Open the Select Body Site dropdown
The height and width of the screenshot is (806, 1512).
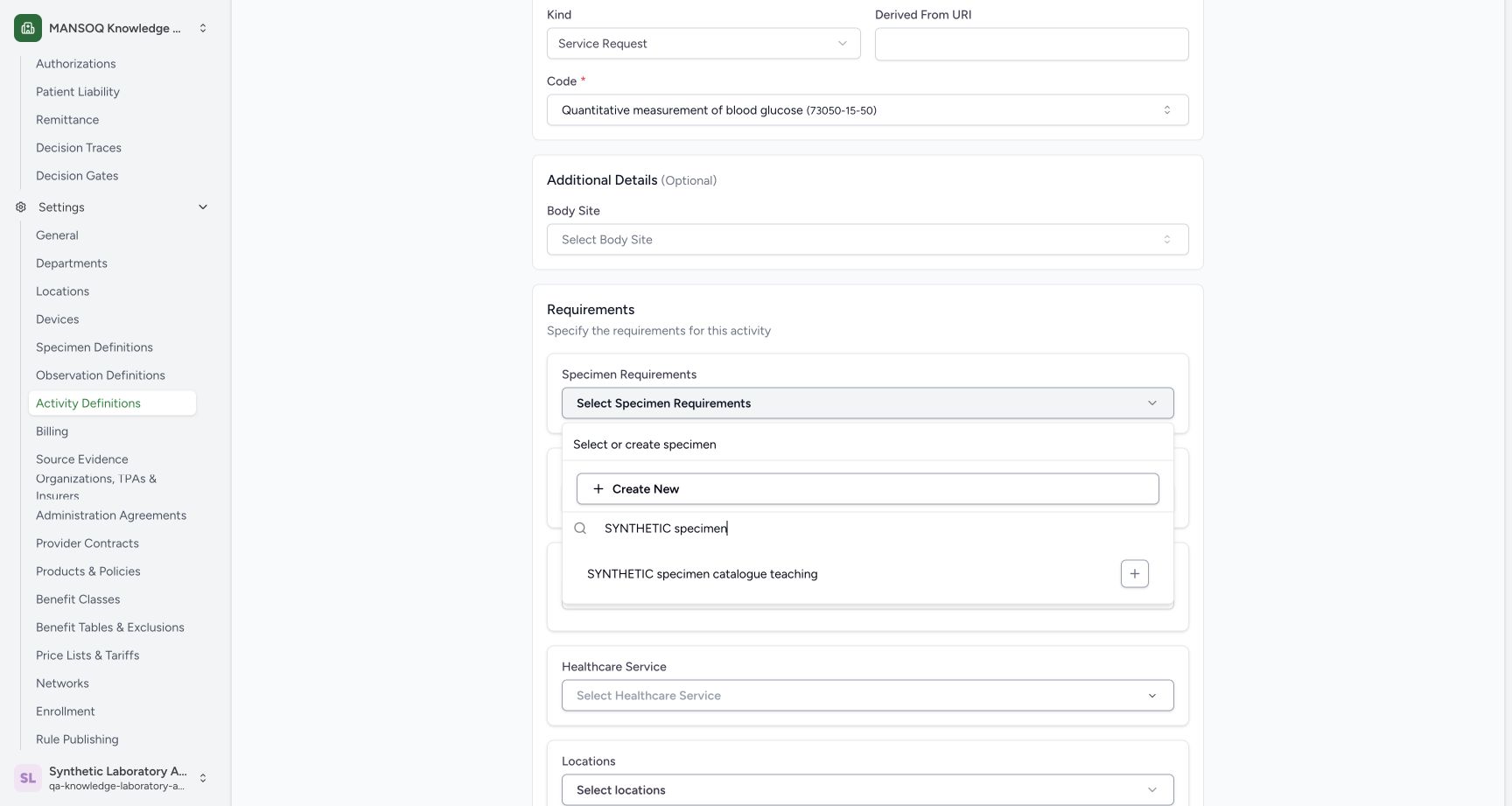point(867,240)
